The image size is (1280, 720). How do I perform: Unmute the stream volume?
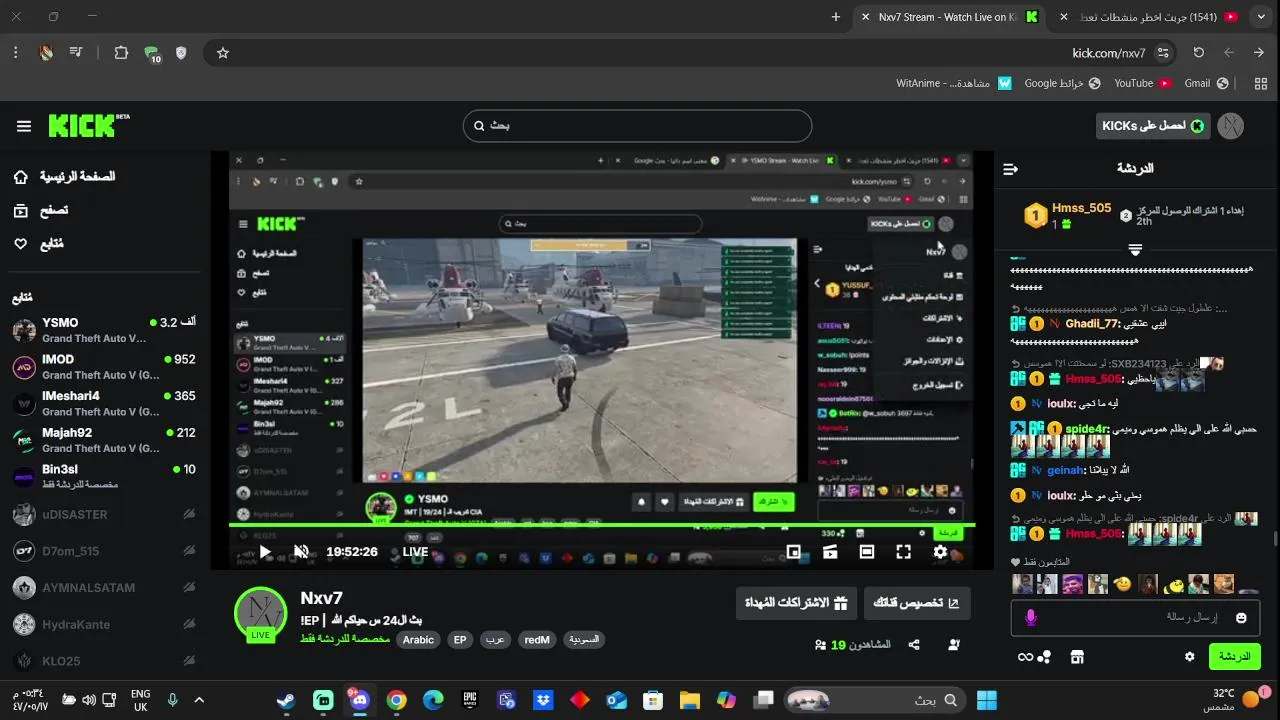point(301,552)
